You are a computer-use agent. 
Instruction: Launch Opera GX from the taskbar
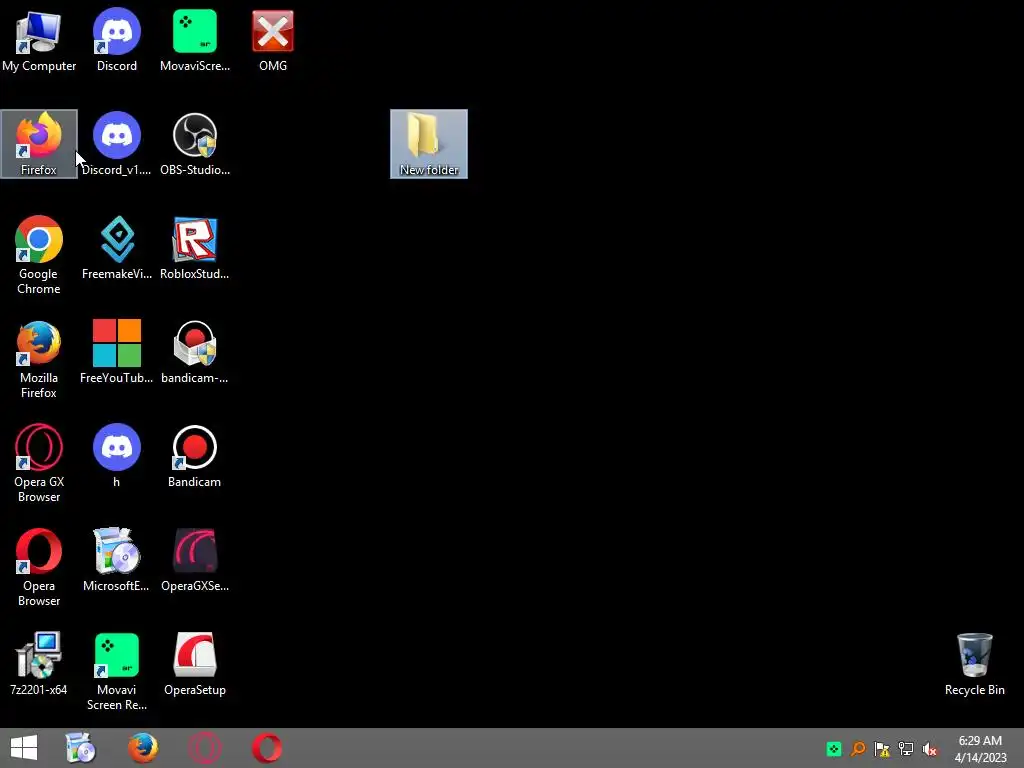pyautogui.click(x=204, y=748)
